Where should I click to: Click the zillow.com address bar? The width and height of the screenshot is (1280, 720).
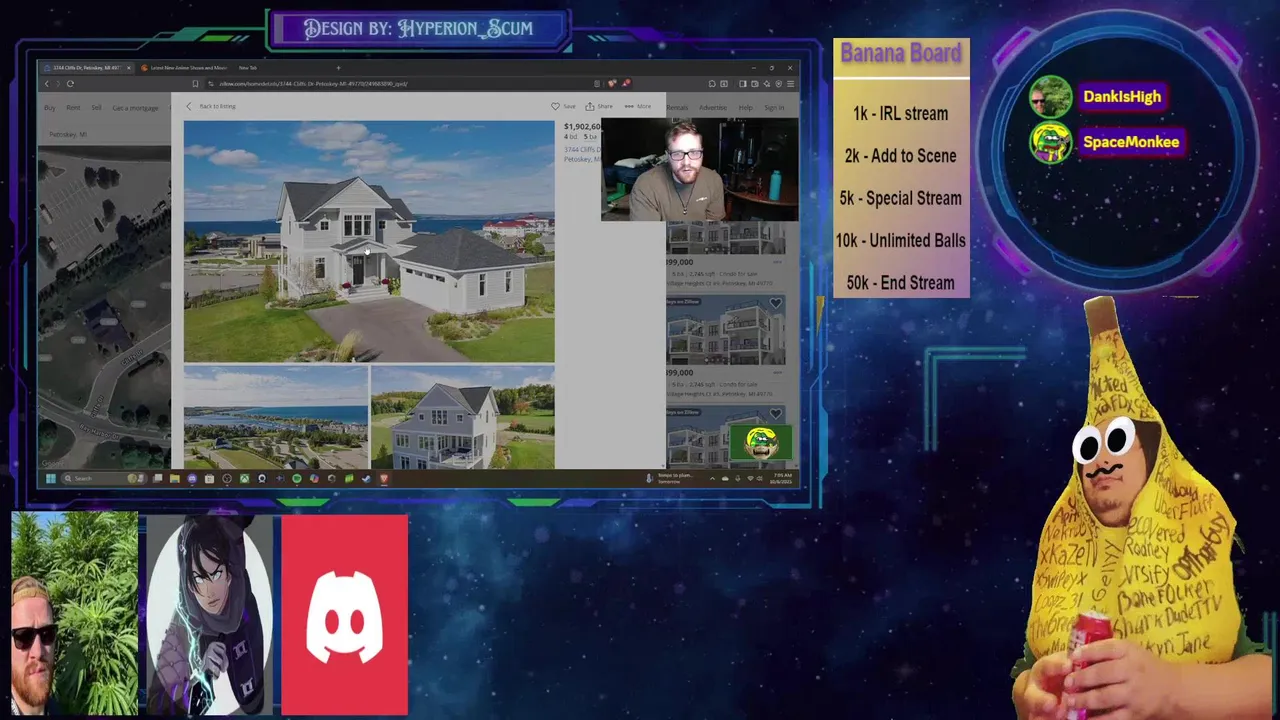pyautogui.click(x=405, y=84)
